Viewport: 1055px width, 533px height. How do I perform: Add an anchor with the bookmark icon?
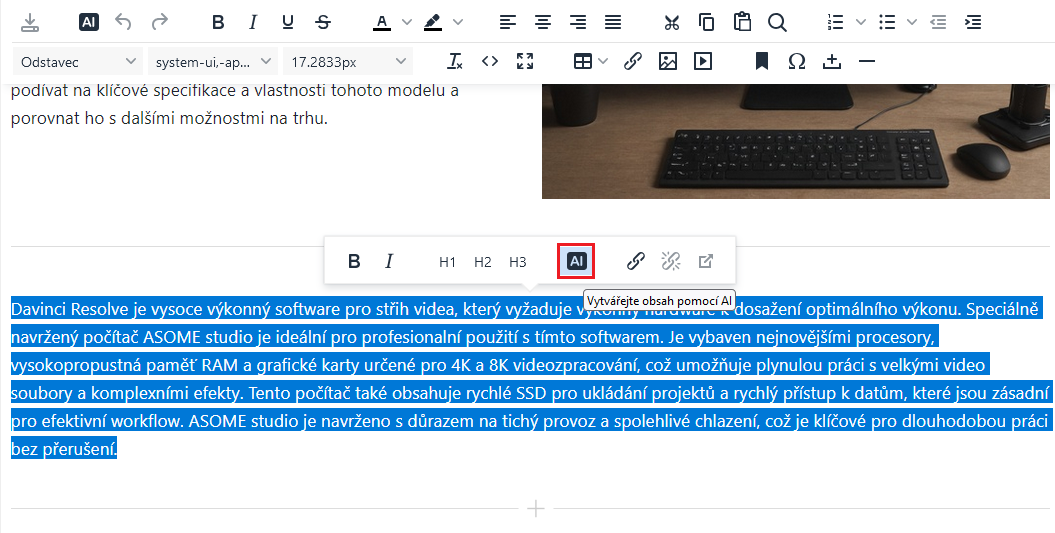[762, 62]
